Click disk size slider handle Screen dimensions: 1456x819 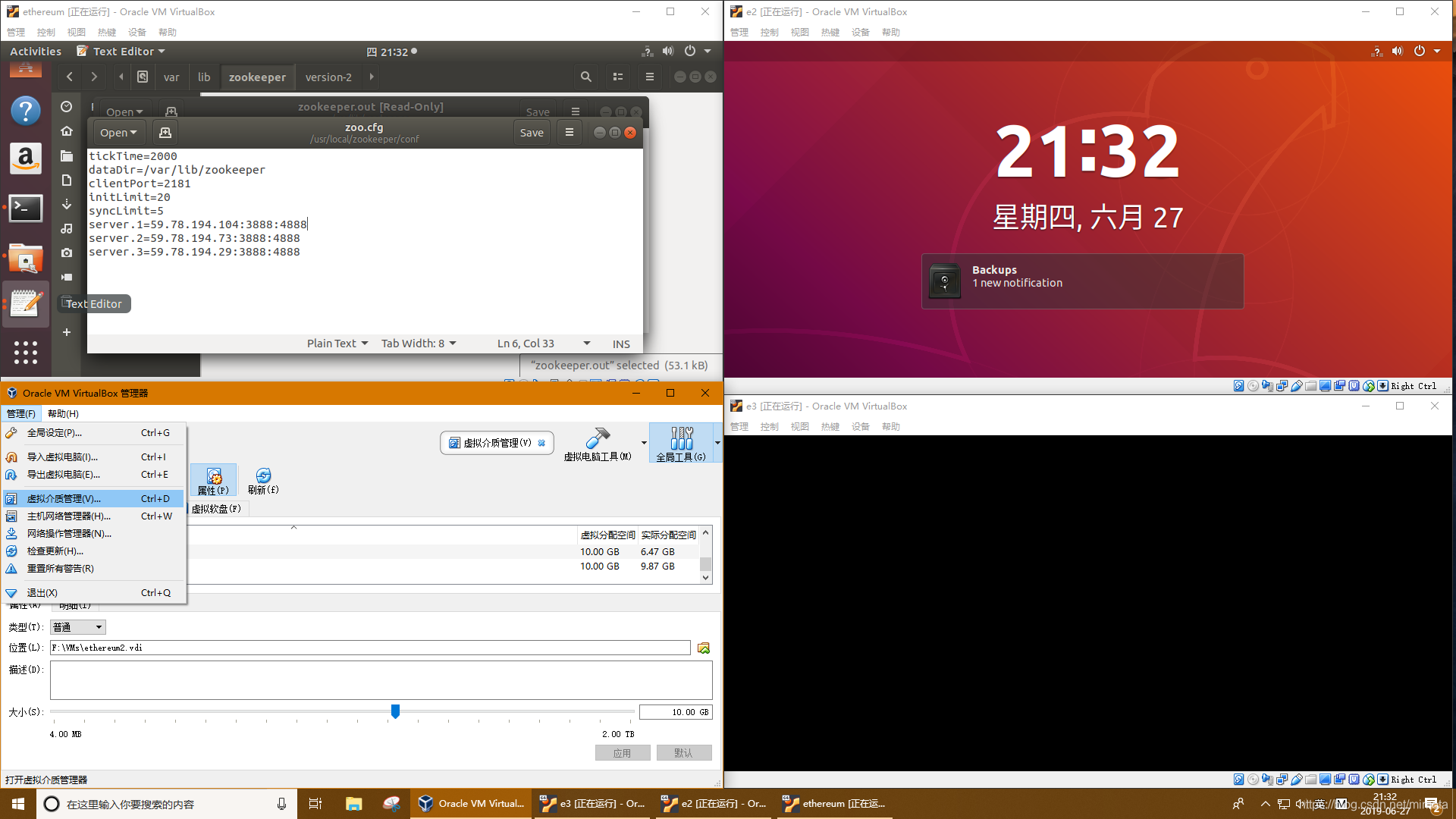point(395,711)
